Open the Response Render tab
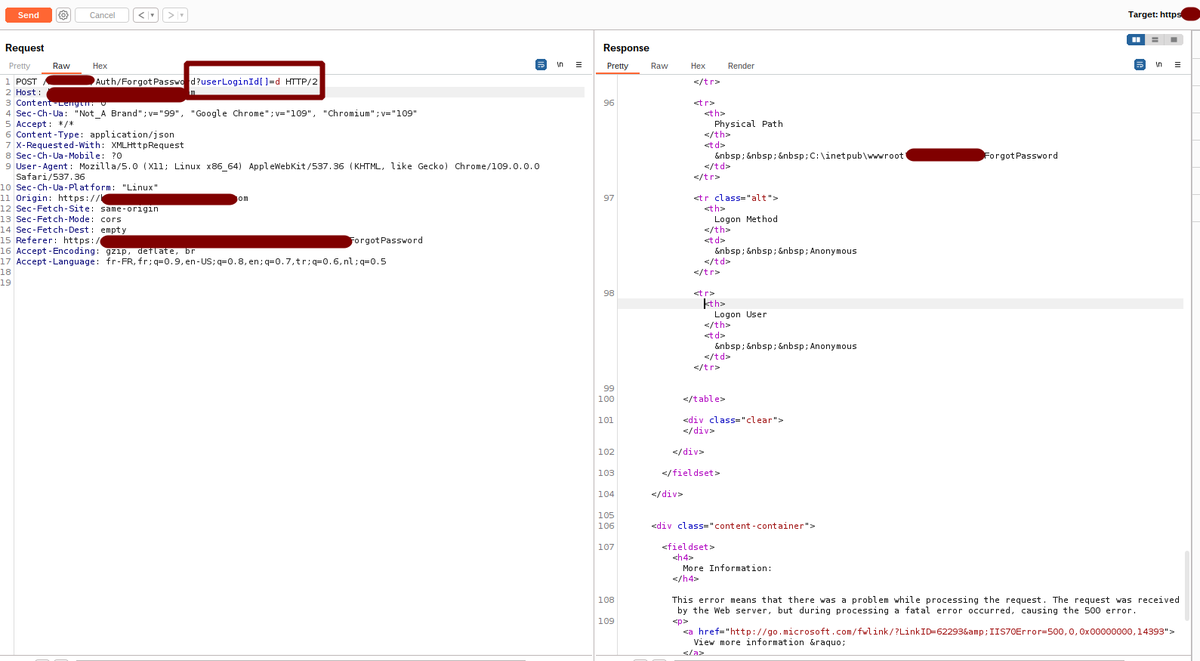 click(x=741, y=66)
